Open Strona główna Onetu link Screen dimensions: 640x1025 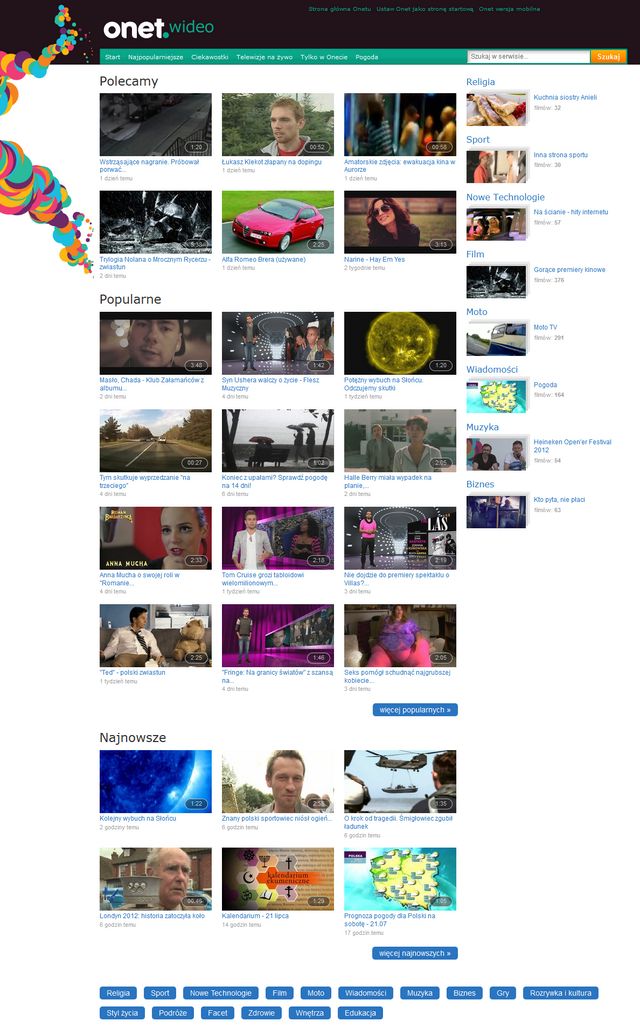(339, 9)
